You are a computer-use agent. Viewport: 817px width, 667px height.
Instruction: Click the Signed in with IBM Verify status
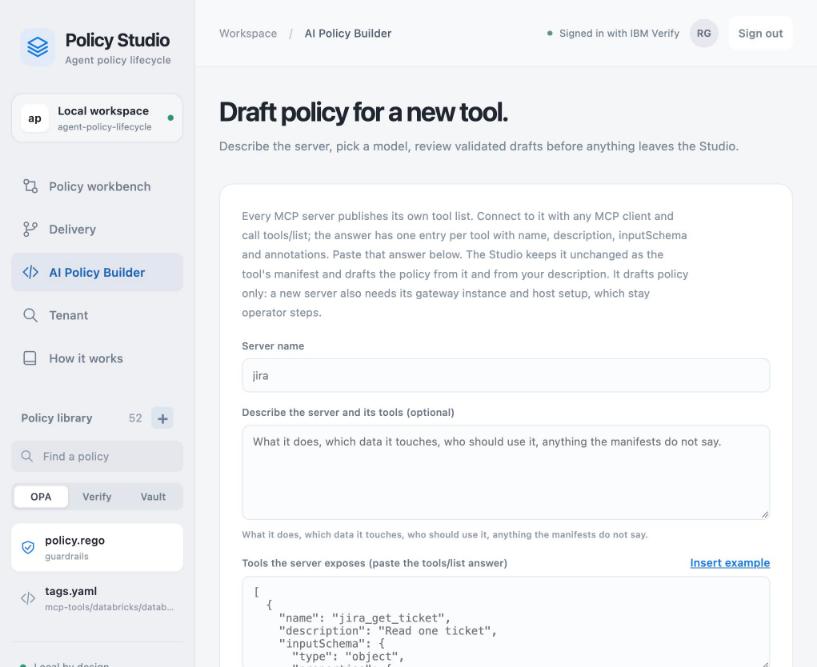pyautogui.click(x=613, y=33)
